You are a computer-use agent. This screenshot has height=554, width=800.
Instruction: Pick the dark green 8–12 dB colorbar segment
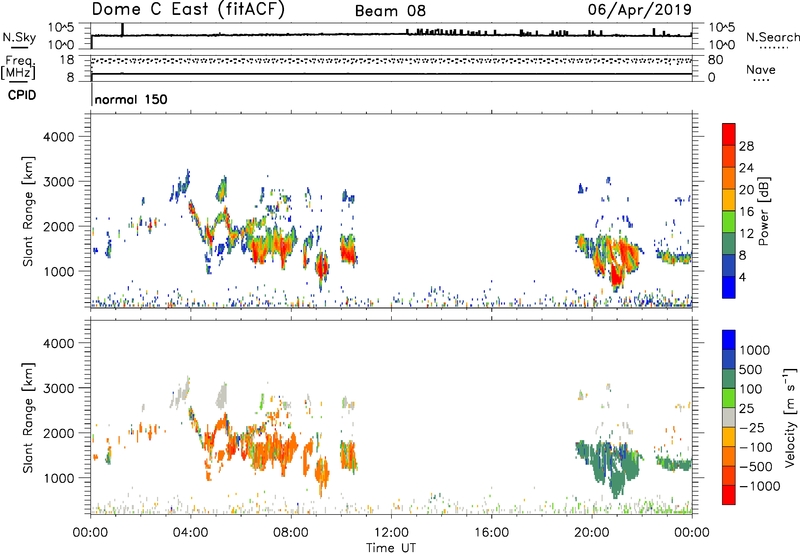729,244
